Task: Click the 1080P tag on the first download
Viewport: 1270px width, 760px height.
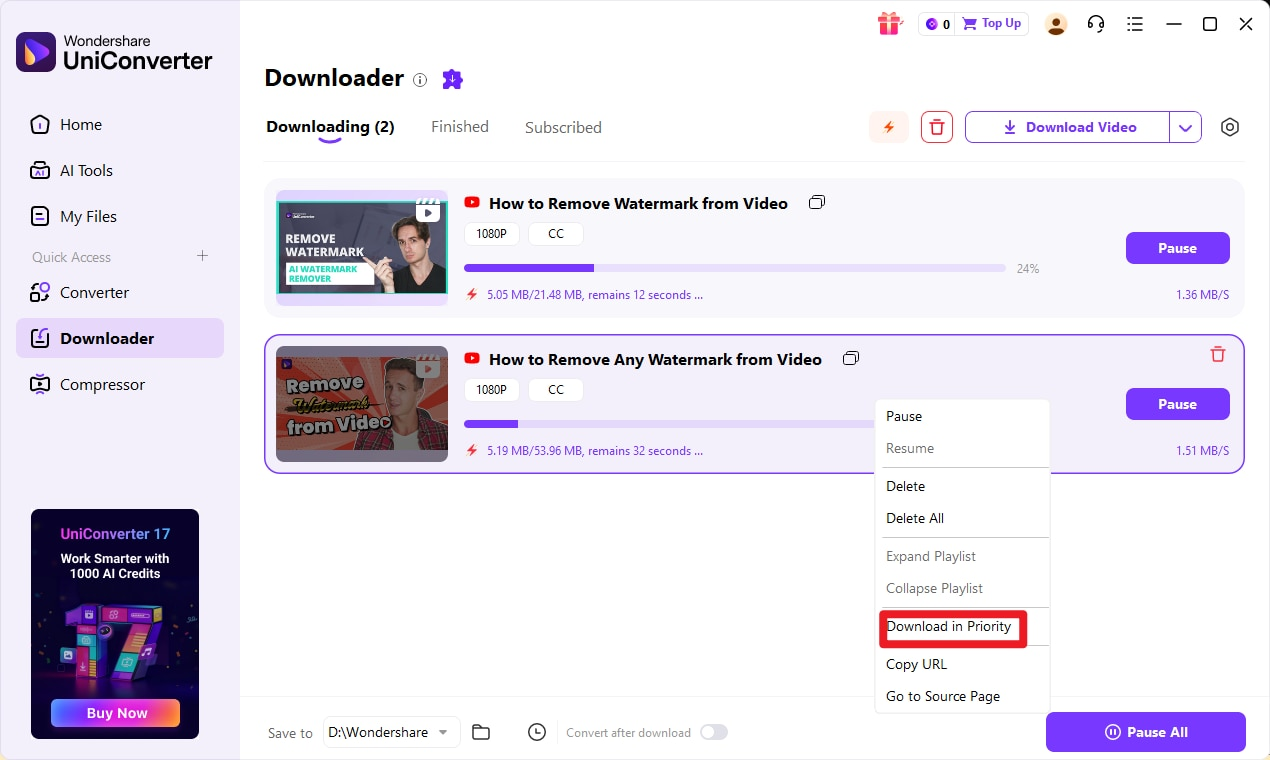Action: [492, 234]
